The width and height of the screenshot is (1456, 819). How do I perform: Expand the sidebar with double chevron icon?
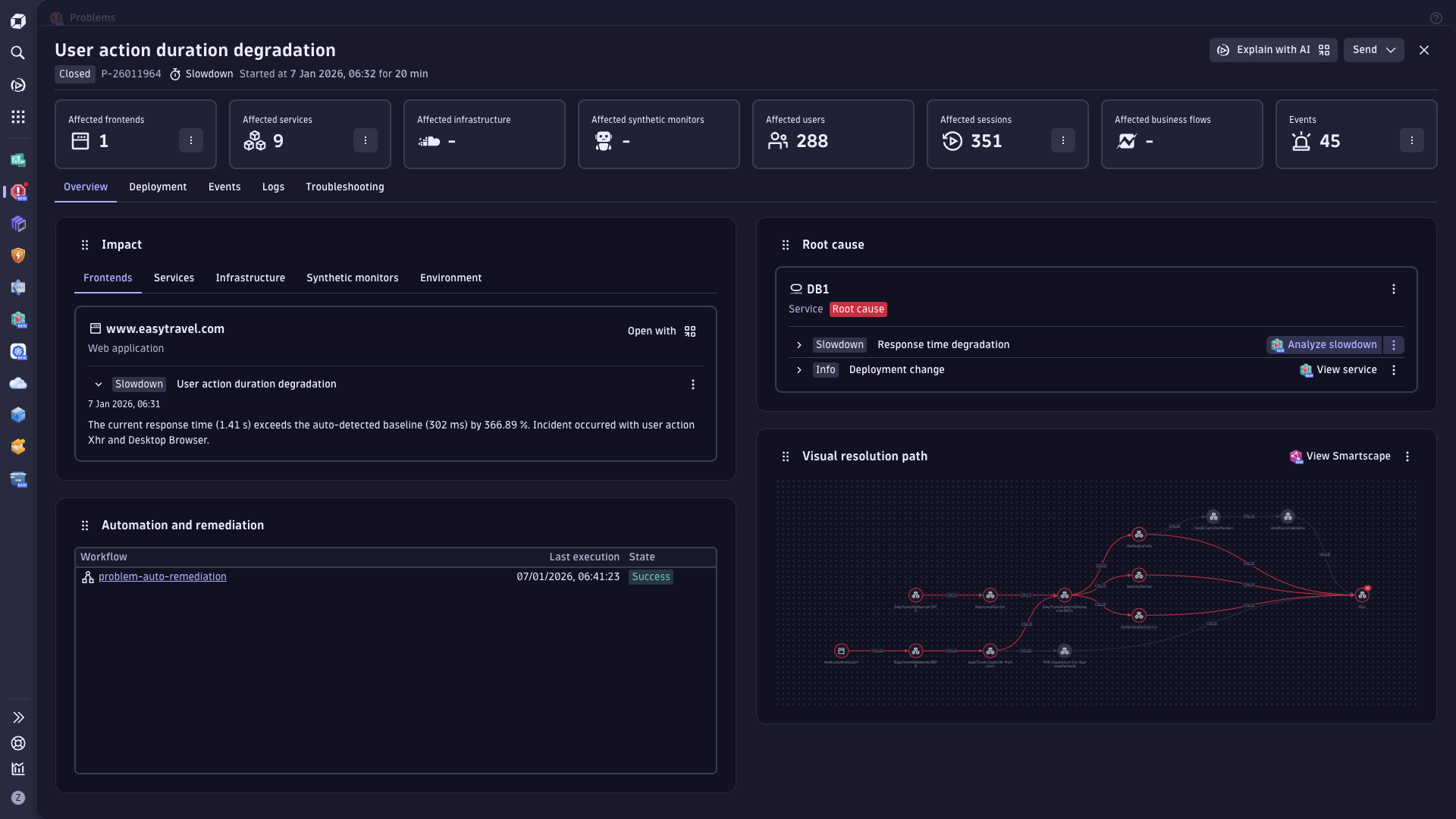click(18, 717)
